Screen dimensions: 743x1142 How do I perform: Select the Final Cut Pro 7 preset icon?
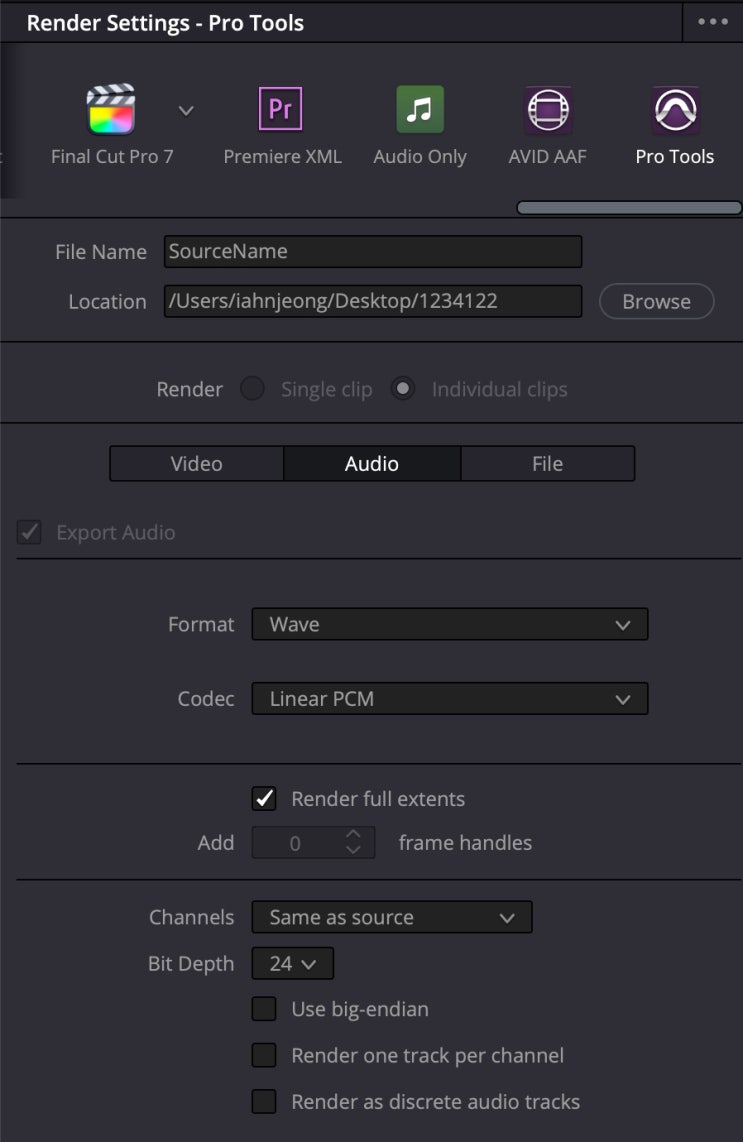[x=111, y=110]
